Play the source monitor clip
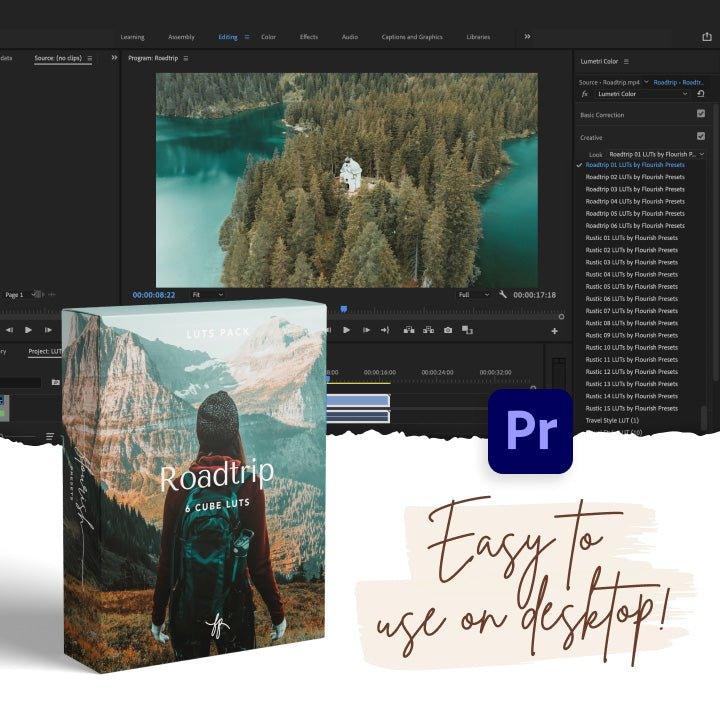Image resolution: width=720 pixels, height=720 pixels. tap(28, 330)
